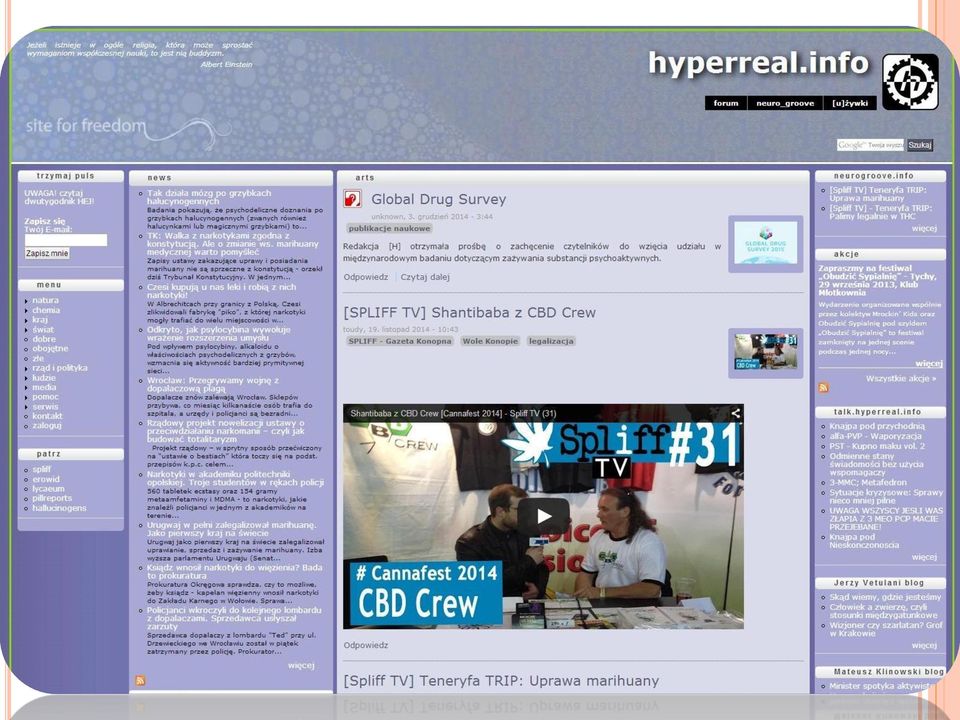Open the kontakt menu item
960x720 pixels.
pyautogui.click(x=47, y=416)
